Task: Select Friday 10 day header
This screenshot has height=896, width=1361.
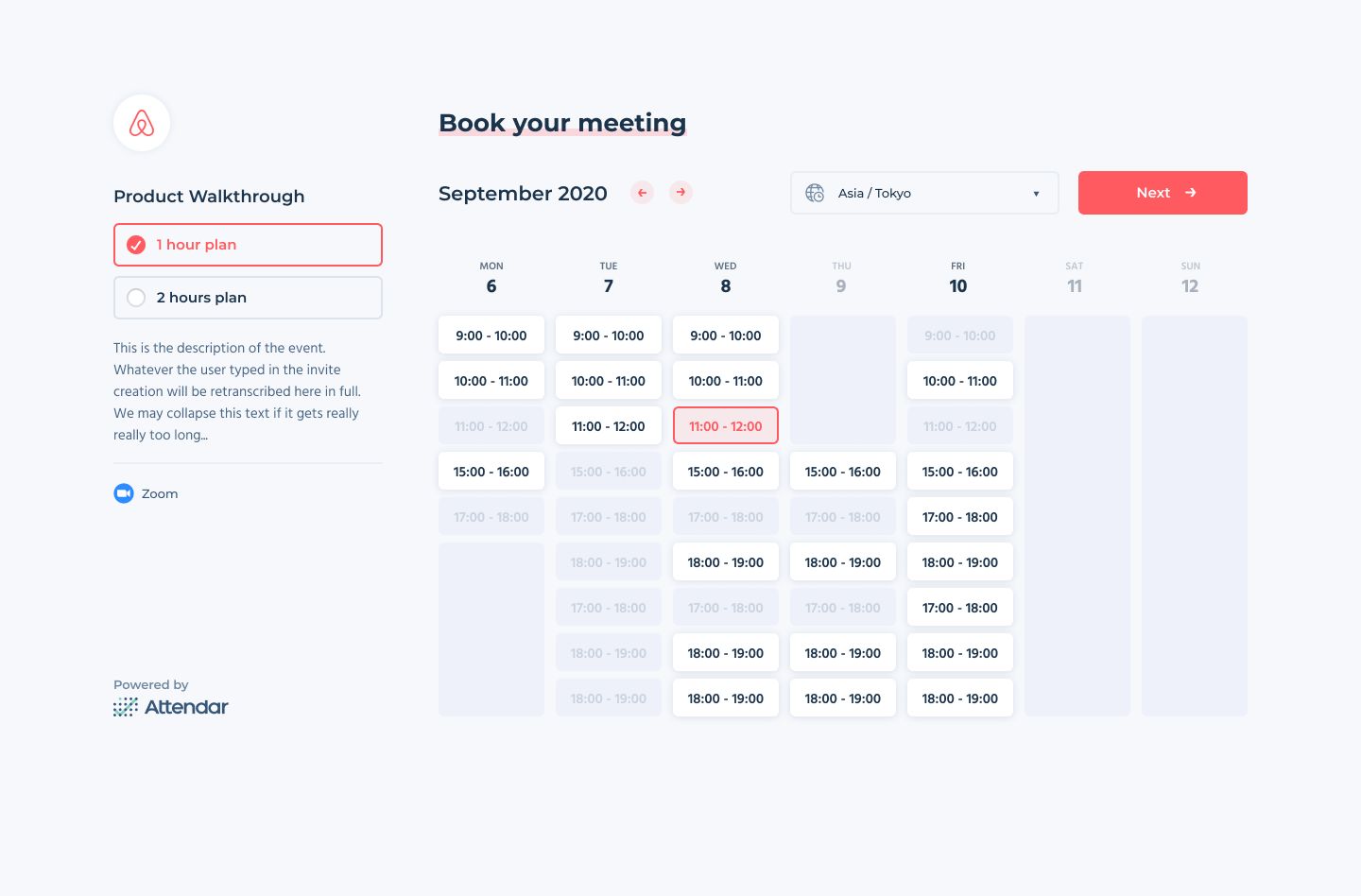Action: pos(958,279)
